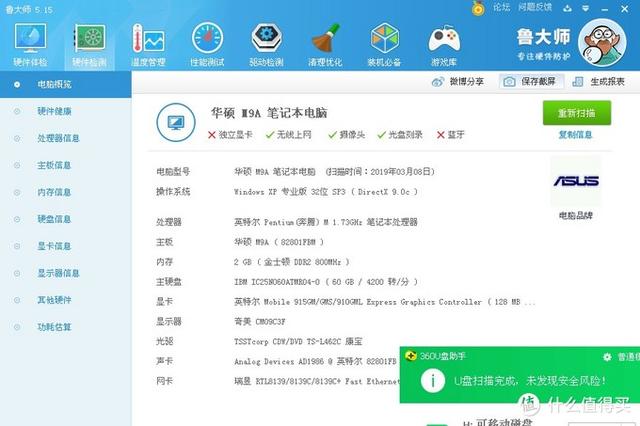The image size is (640, 426).
Task: Click the 鲁大师 mascot avatar
Action: coord(602,42)
